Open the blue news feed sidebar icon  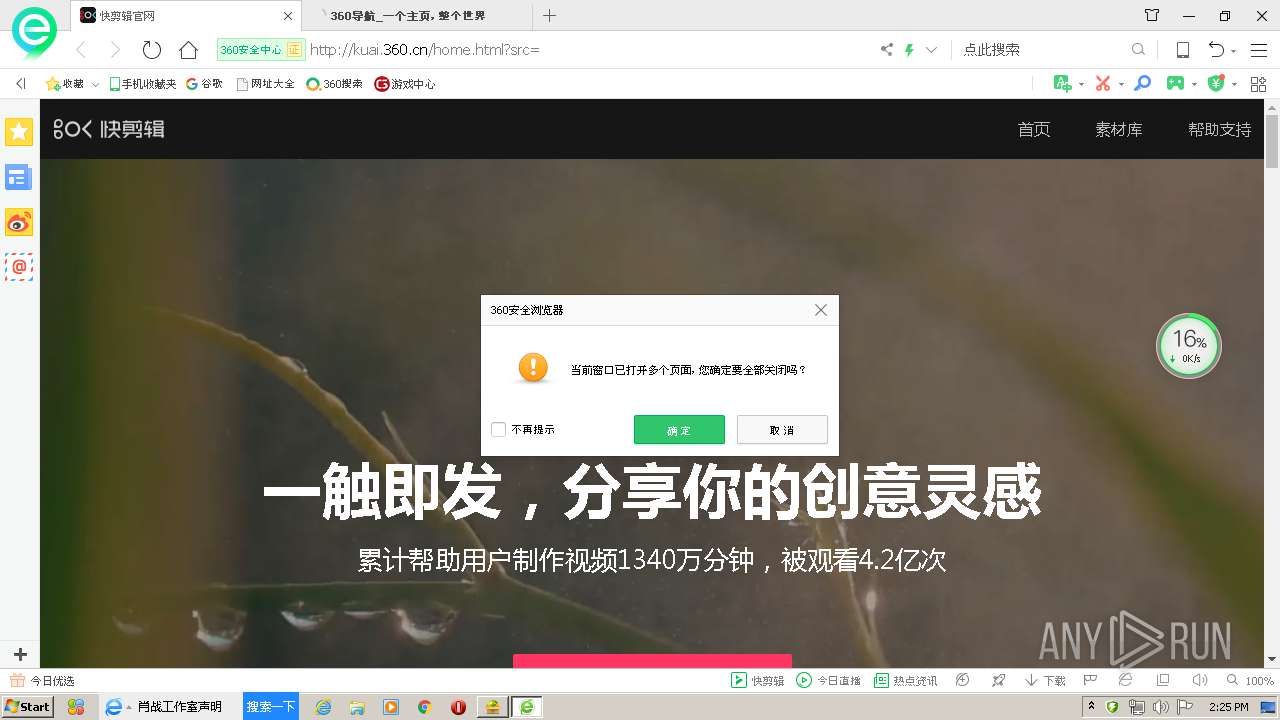(19, 177)
